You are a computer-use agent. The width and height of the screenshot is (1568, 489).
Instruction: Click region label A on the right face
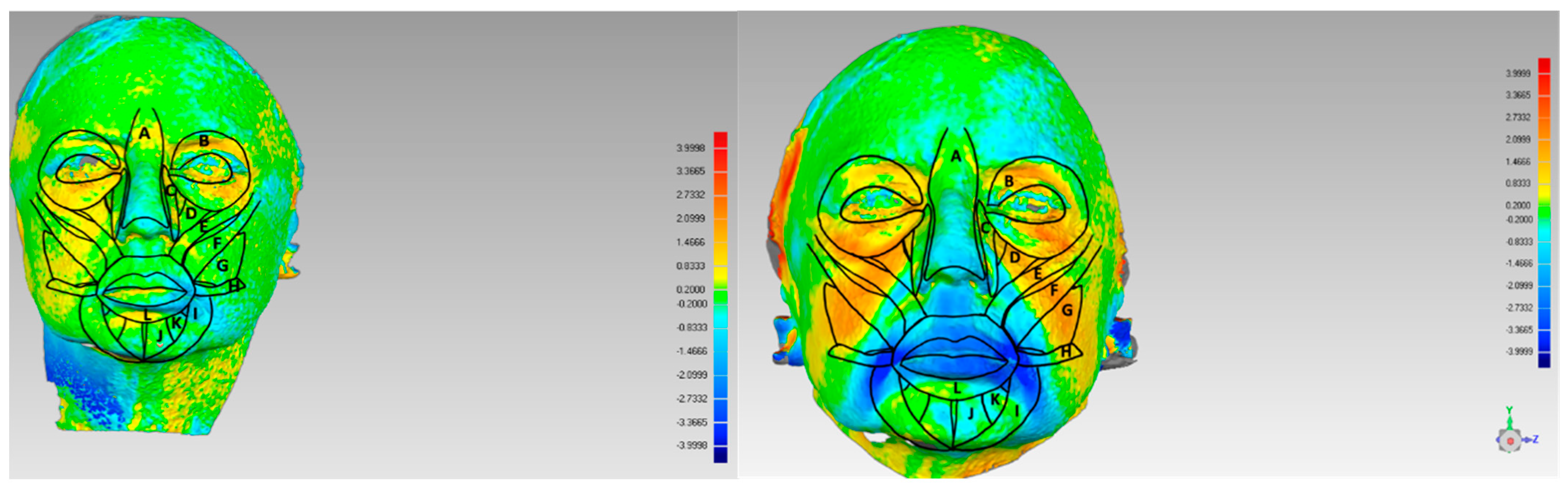pos(956,157)
